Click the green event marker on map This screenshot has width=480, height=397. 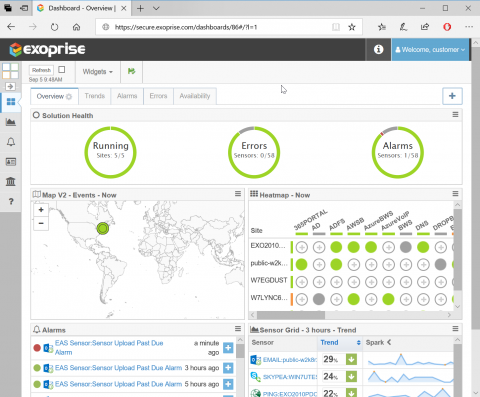[x=103, y=228]
